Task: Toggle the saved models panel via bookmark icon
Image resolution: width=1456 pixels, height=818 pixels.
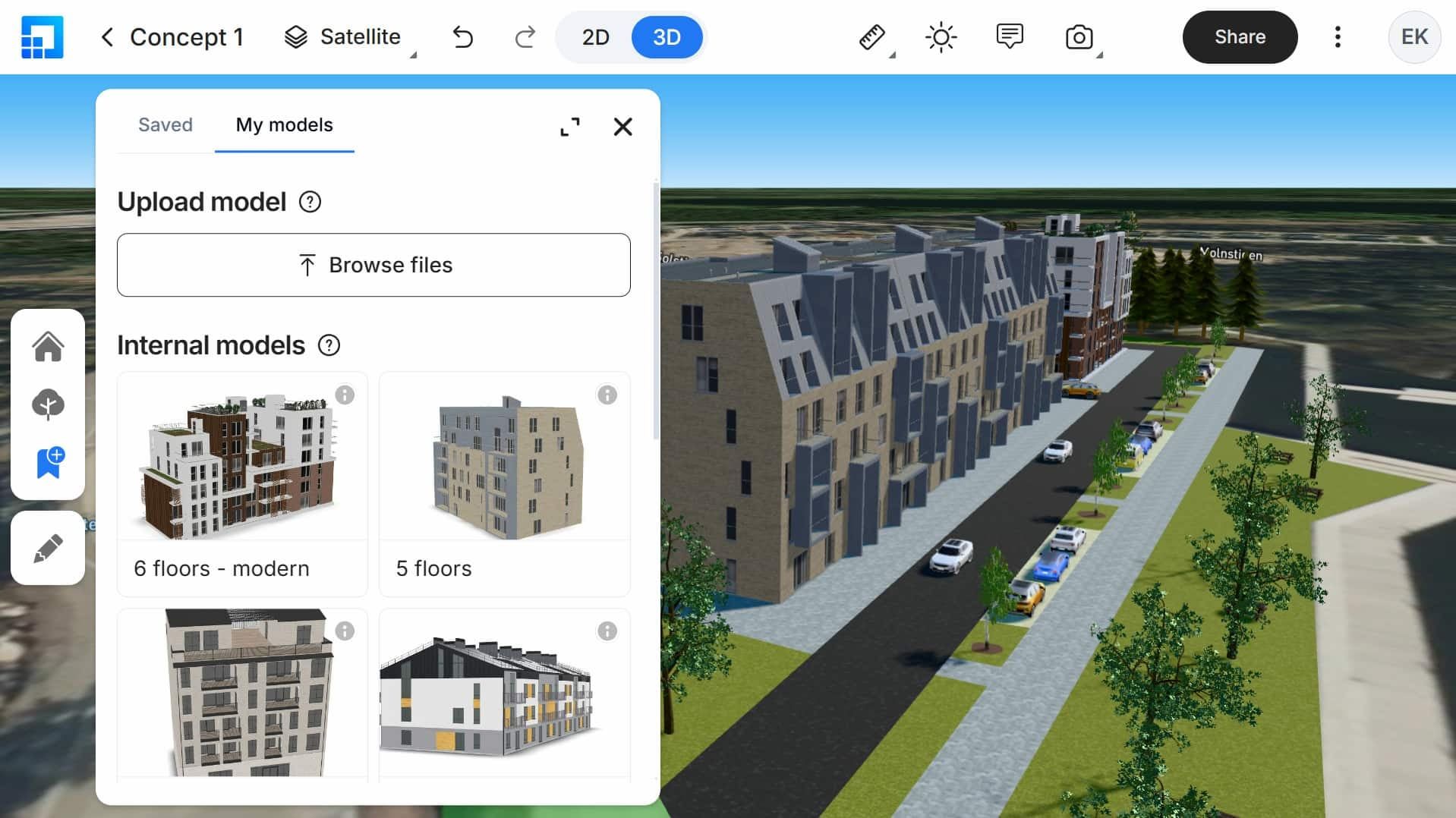Action: pos(48,463)
